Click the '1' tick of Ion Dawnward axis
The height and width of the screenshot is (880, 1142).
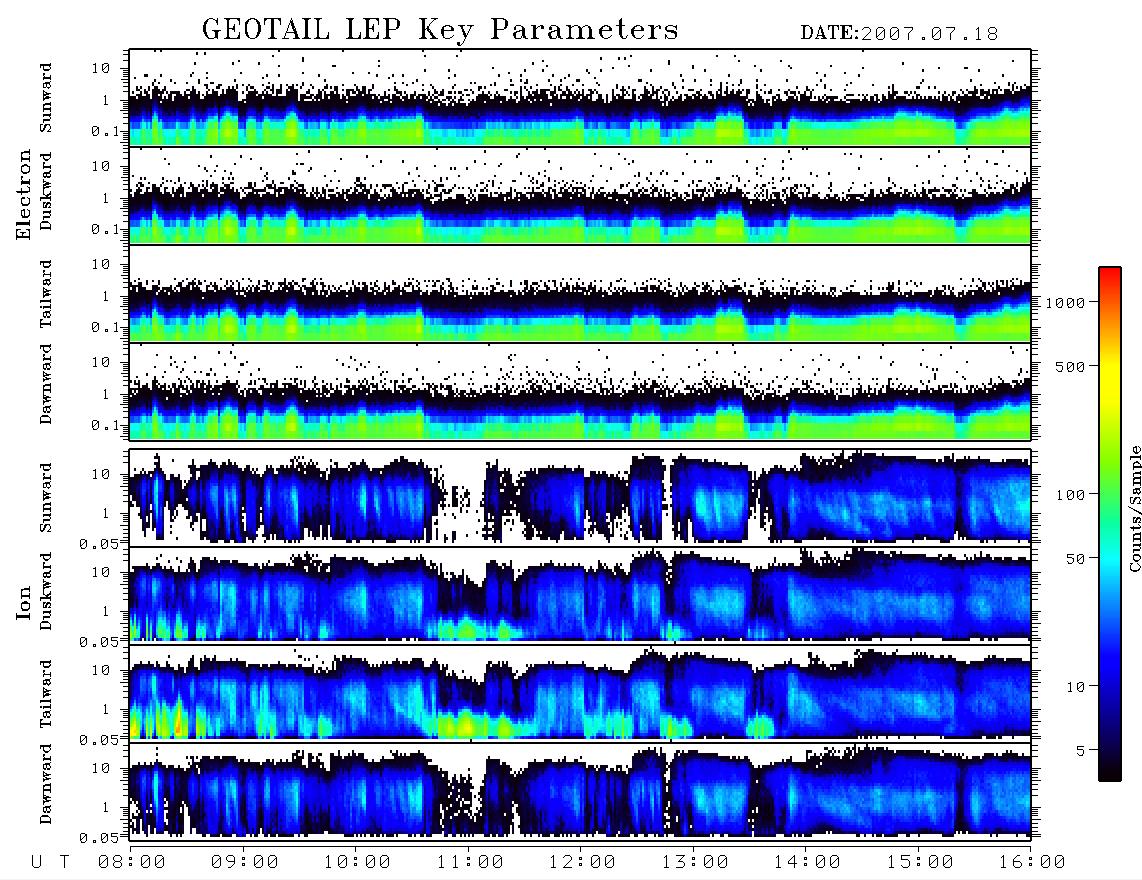pyautogui.click(x=106, y=807)
